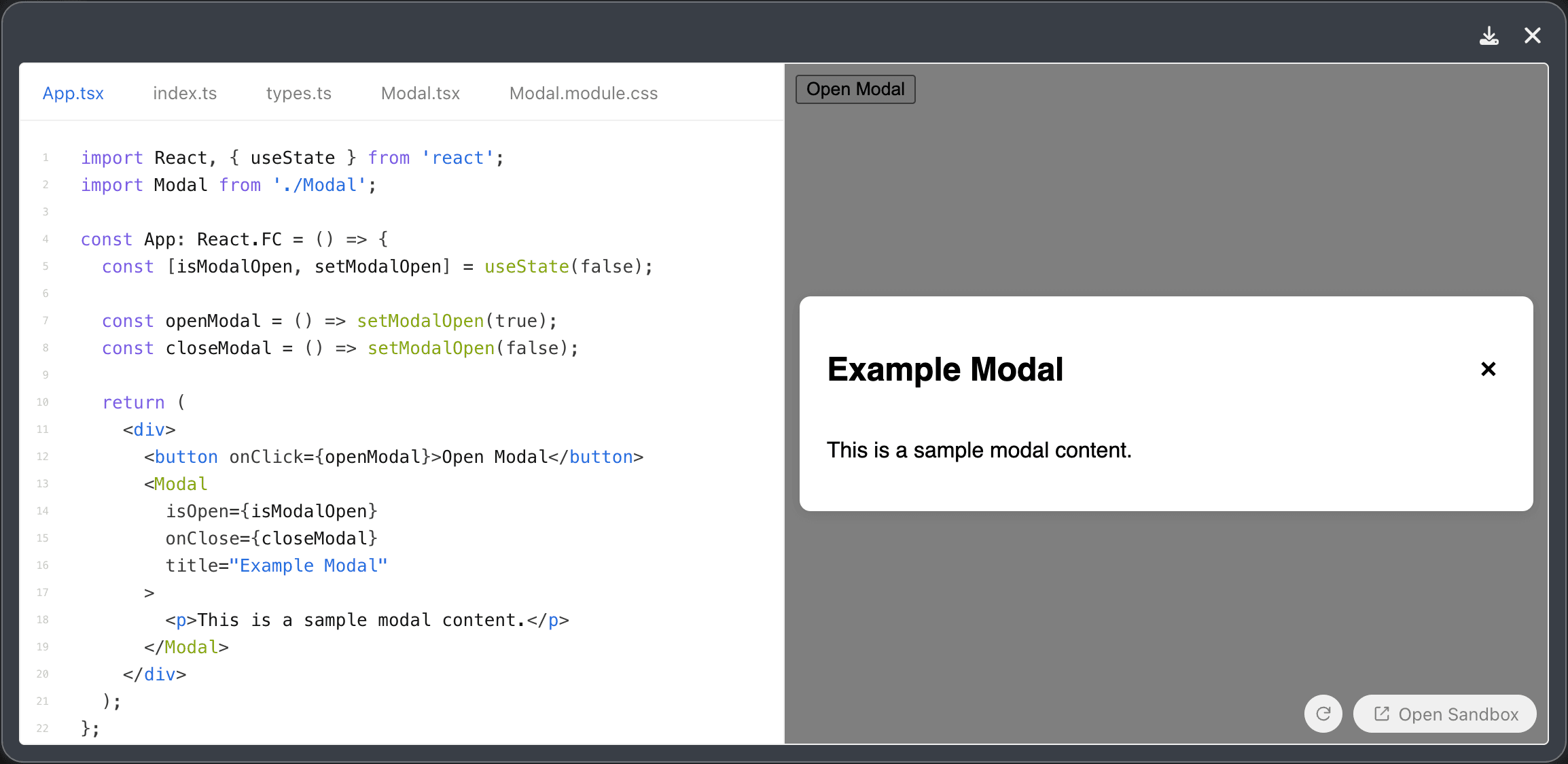Switch to the Modal.tsx tab

(x=420, y=93)
